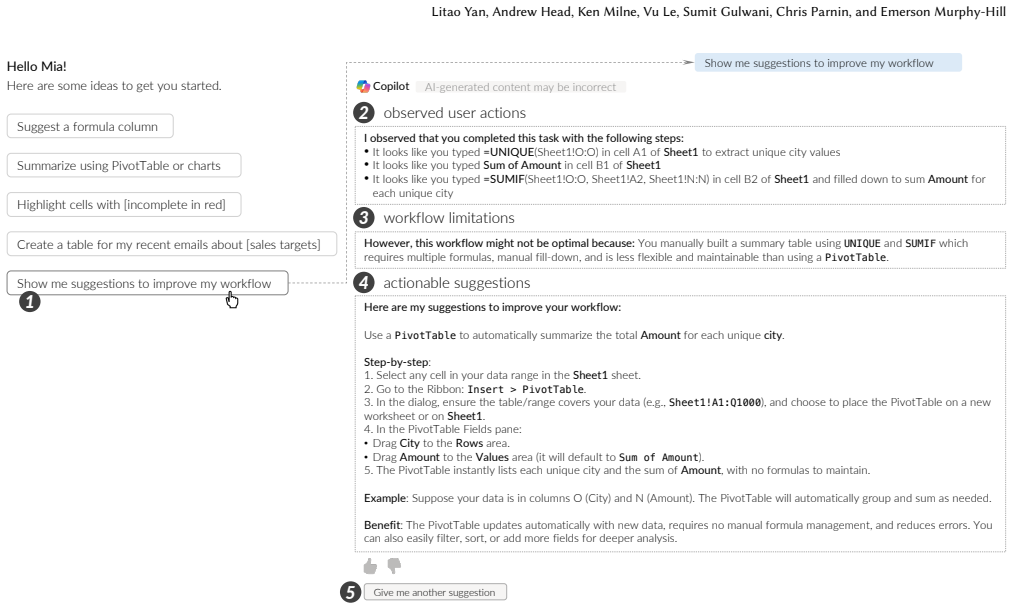
Task: Click 'Suggest a formula column' suggestion
Action: (x=90, y=127)
